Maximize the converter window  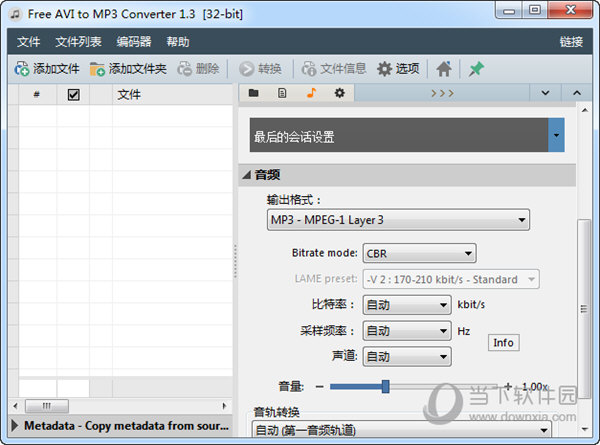(535, 10)
